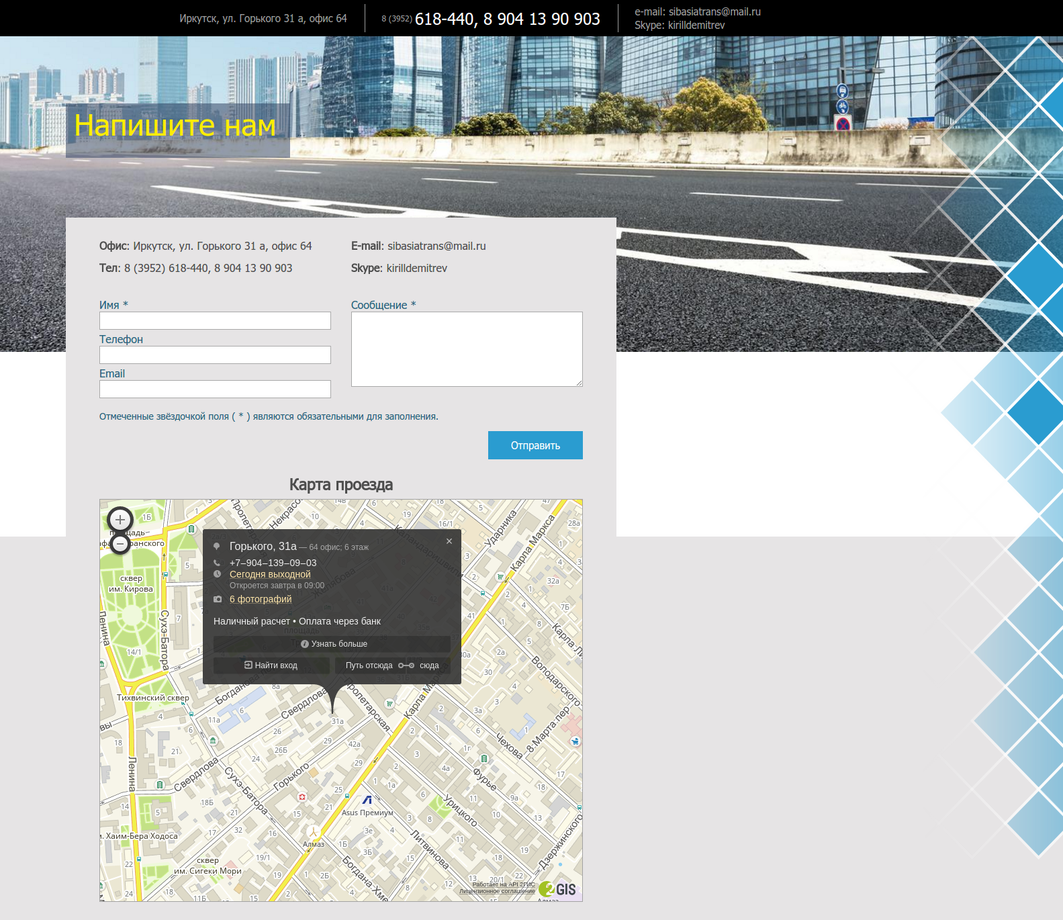The width and height of the screenshot is (1063, 920).
Task: Close the Горького 31а map popup
Action: pyautogui.click(x=449, y=541)
